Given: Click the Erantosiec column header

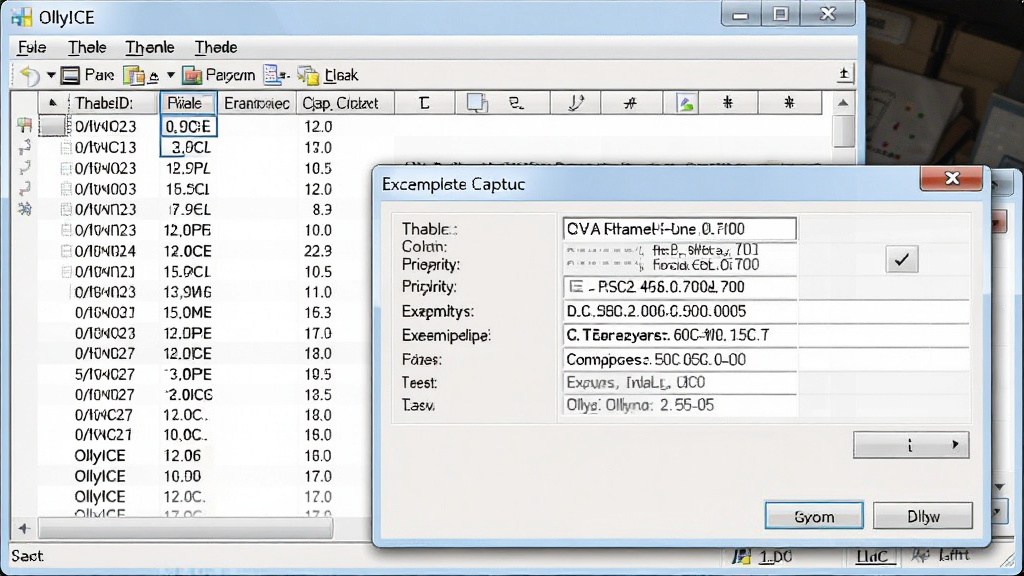Looking at the screenshot, I should [x=257, y=103].
